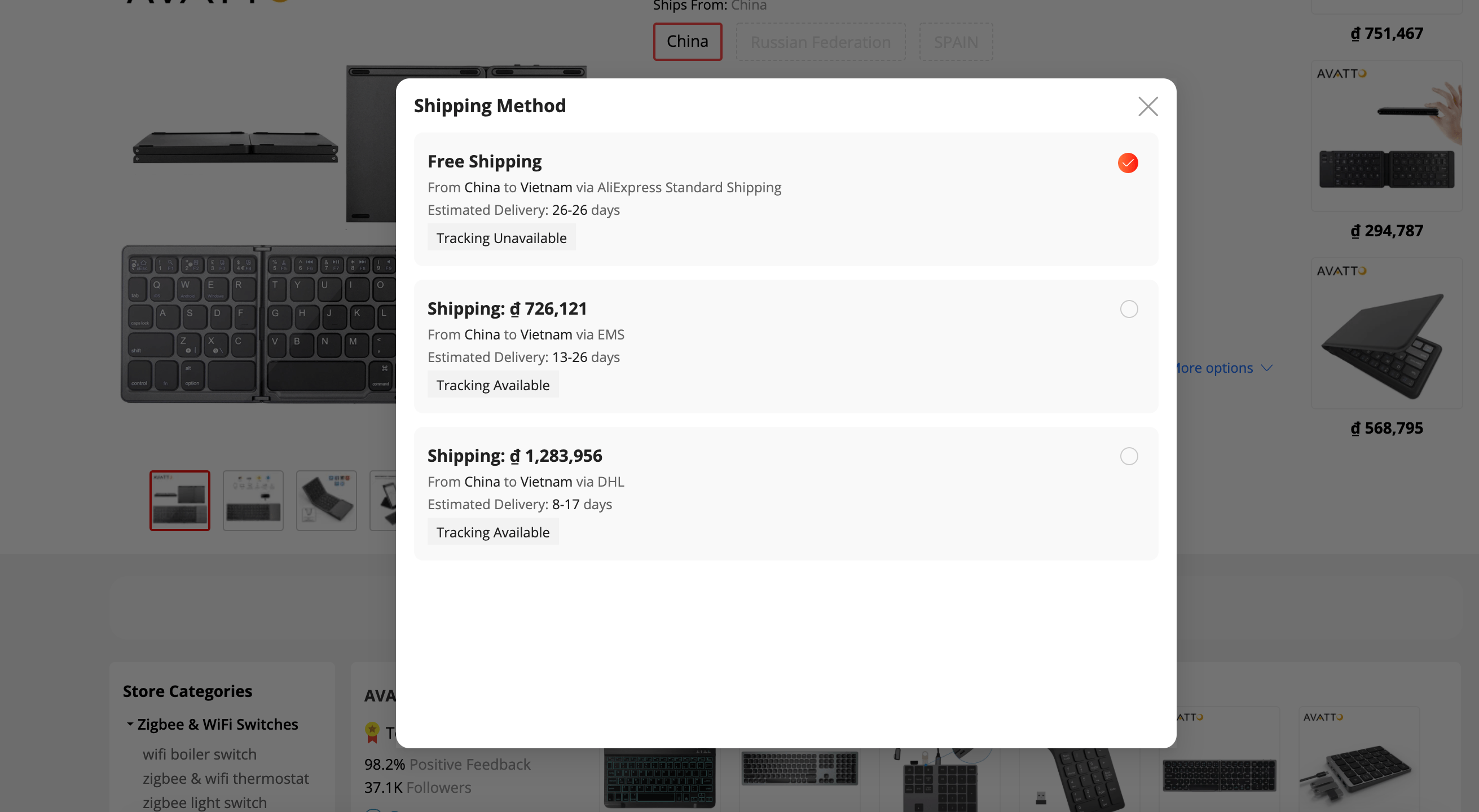Select second keyboard product thumbnail
The height and width of the screenshot is (812, 1479).
click(x=253, y=500)
